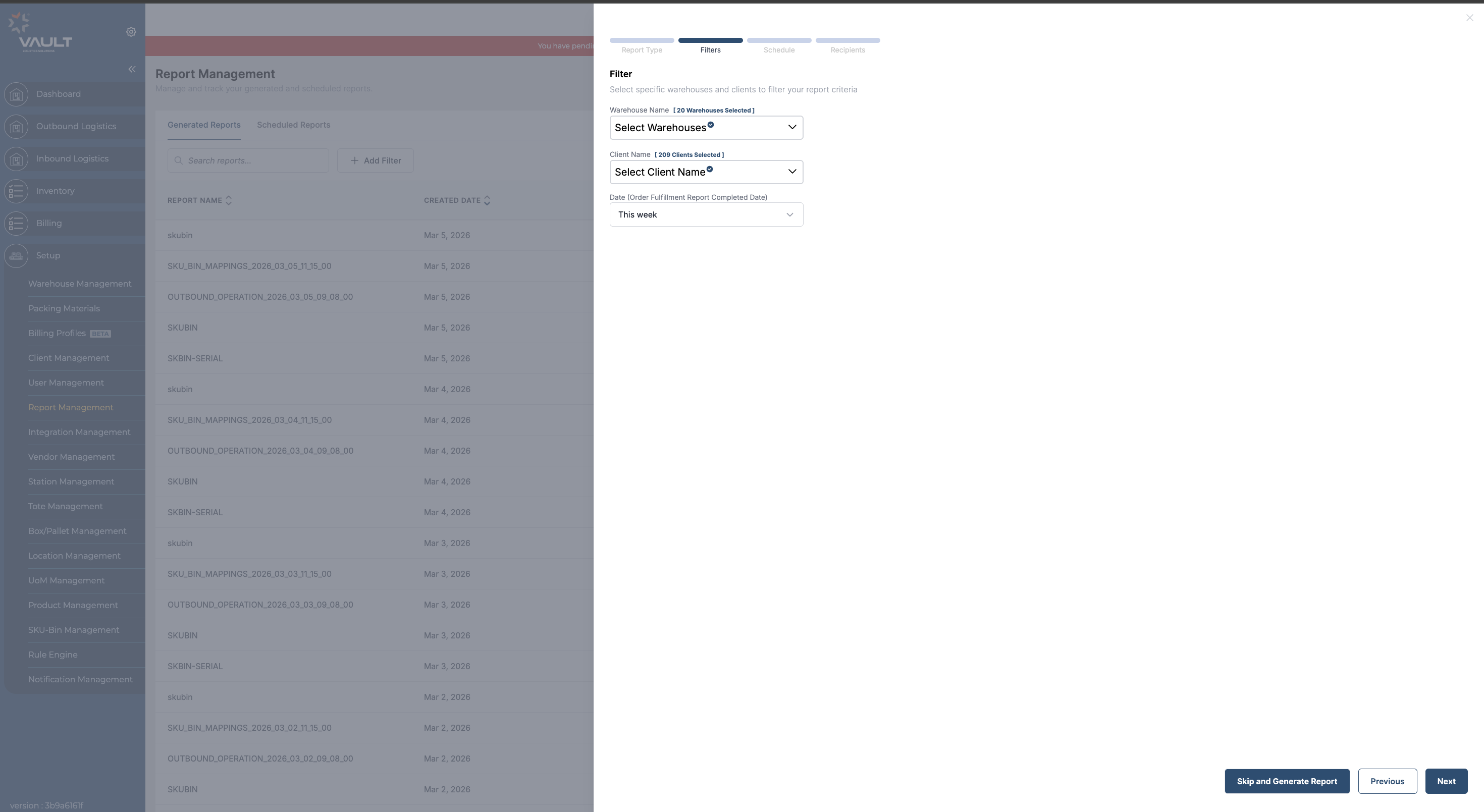
Task: Click Skip and Generate Report button
Action: coord(1287,781)
